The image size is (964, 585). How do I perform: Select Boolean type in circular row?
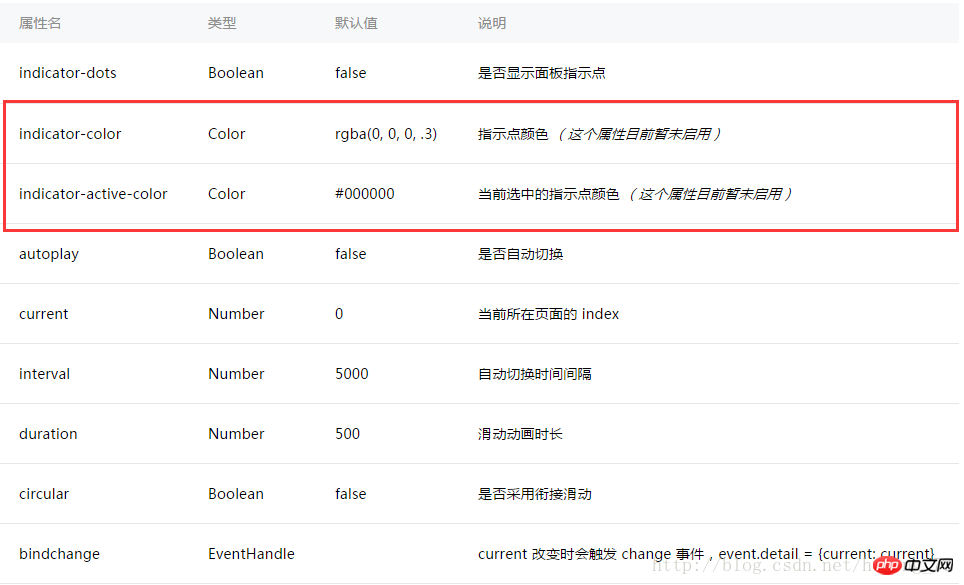236,493
